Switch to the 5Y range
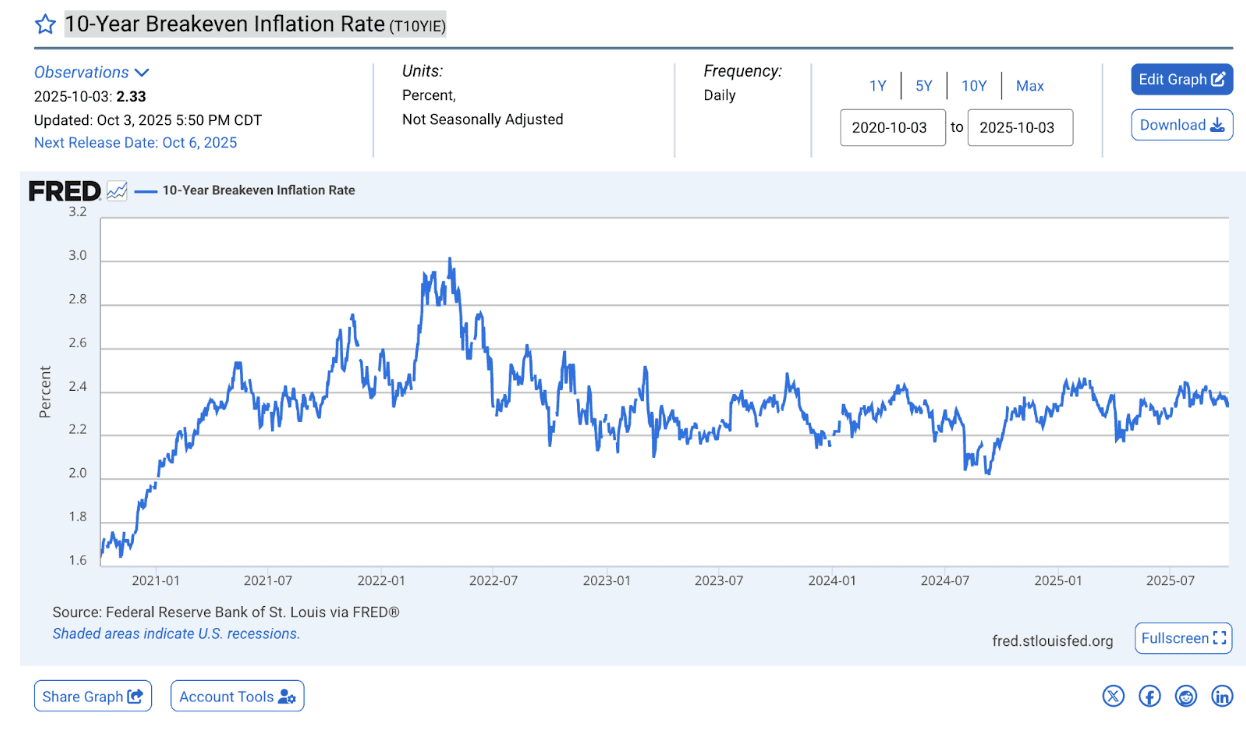Screen dimensions: 1246x734 (923, 86)
